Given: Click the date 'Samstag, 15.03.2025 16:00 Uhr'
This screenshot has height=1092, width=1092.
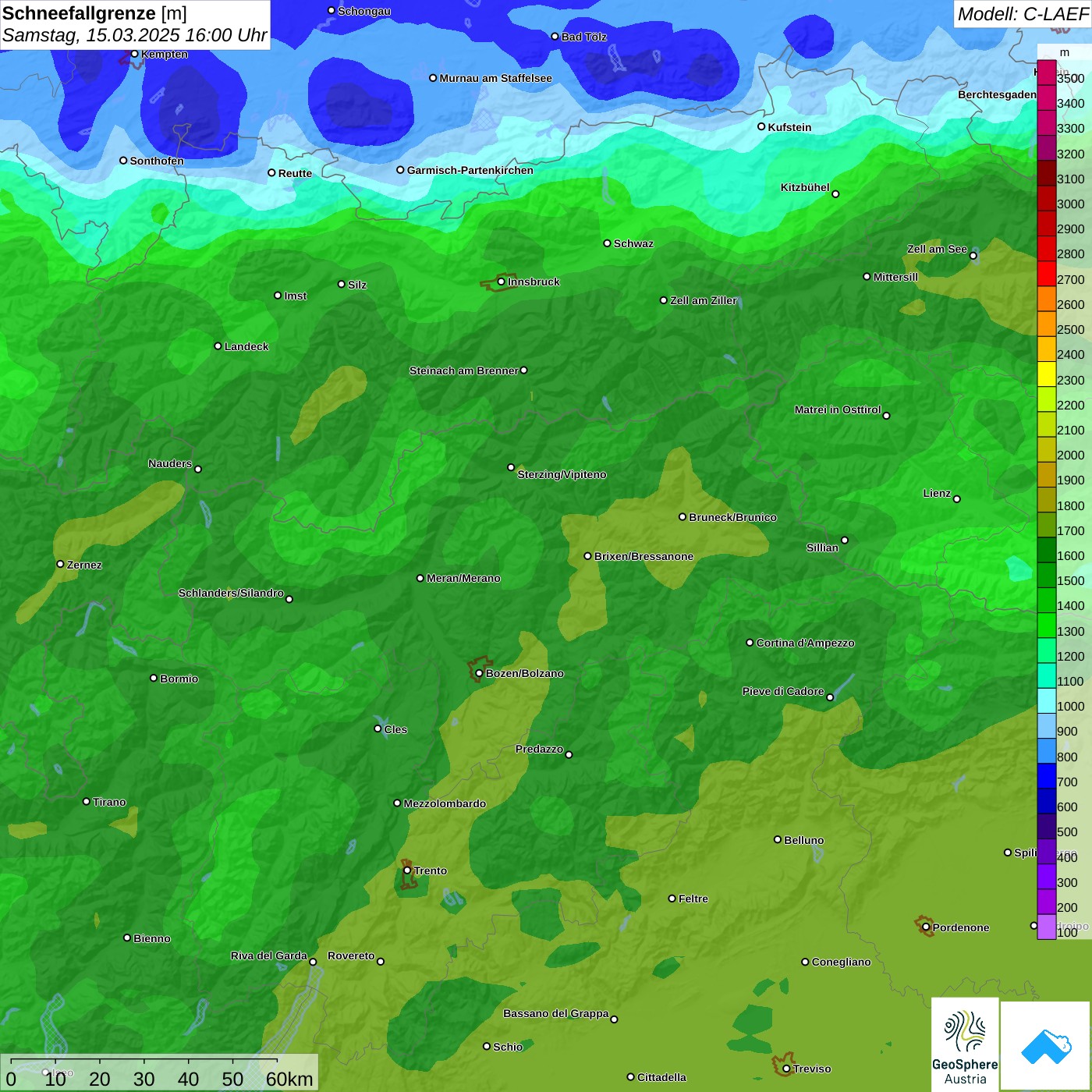Looking at the screenshot, I should pyautogui.click(x=135, y=35).
